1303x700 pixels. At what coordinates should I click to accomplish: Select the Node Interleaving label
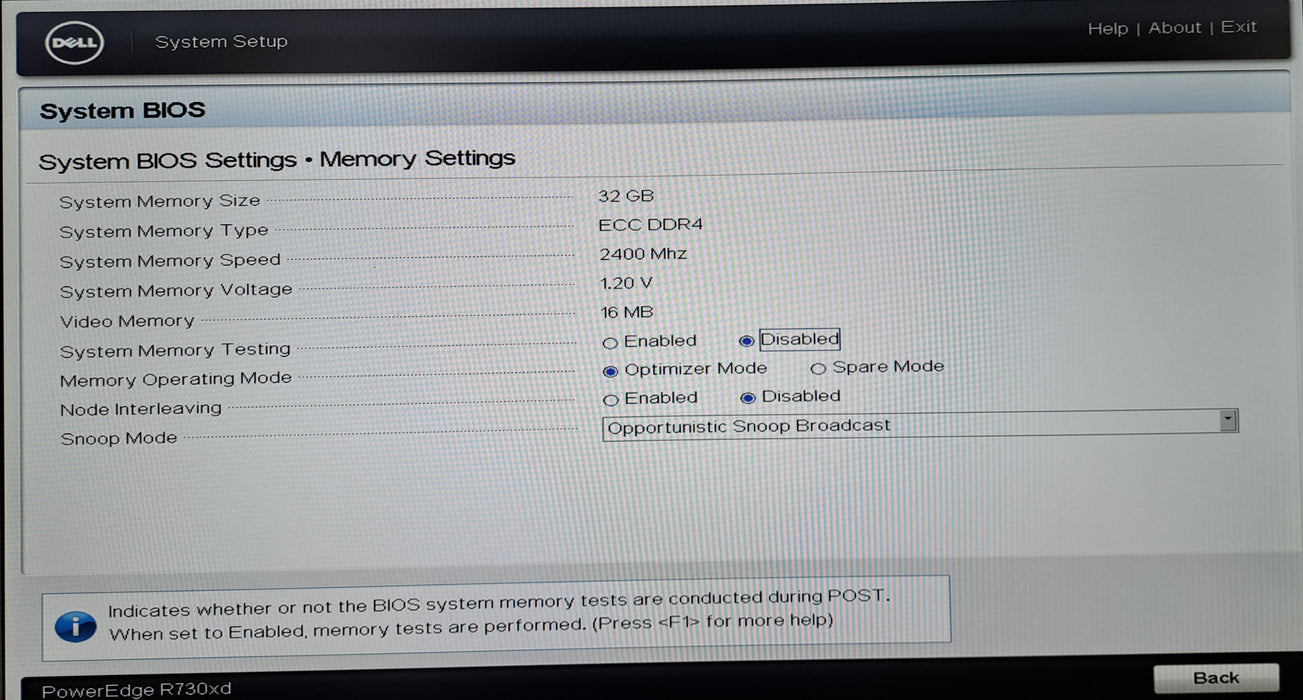click(141, 409)
